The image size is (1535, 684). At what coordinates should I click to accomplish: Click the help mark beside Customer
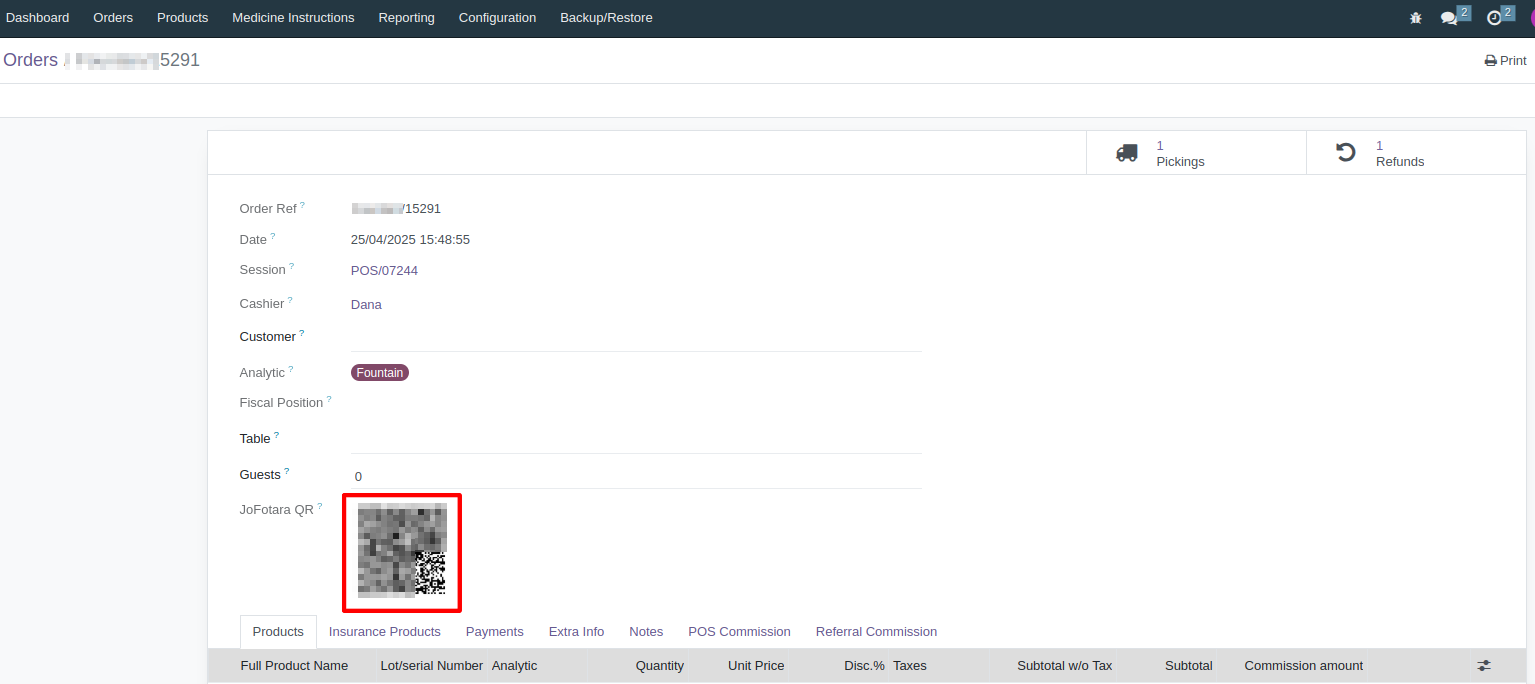(x=301, y=333)
